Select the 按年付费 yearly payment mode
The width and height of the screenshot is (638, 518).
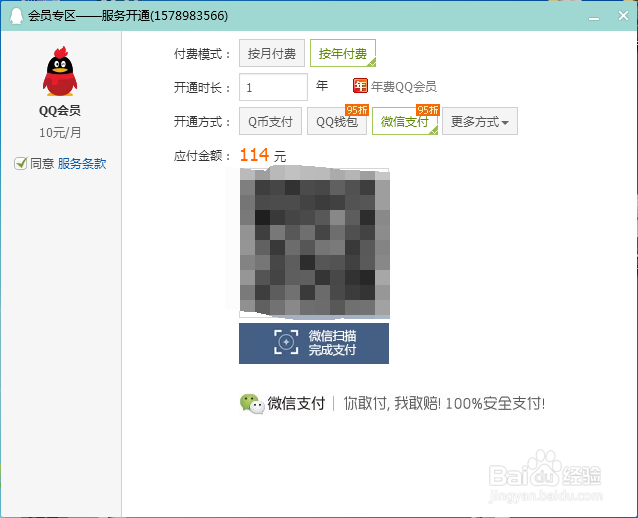pos(343,53)
